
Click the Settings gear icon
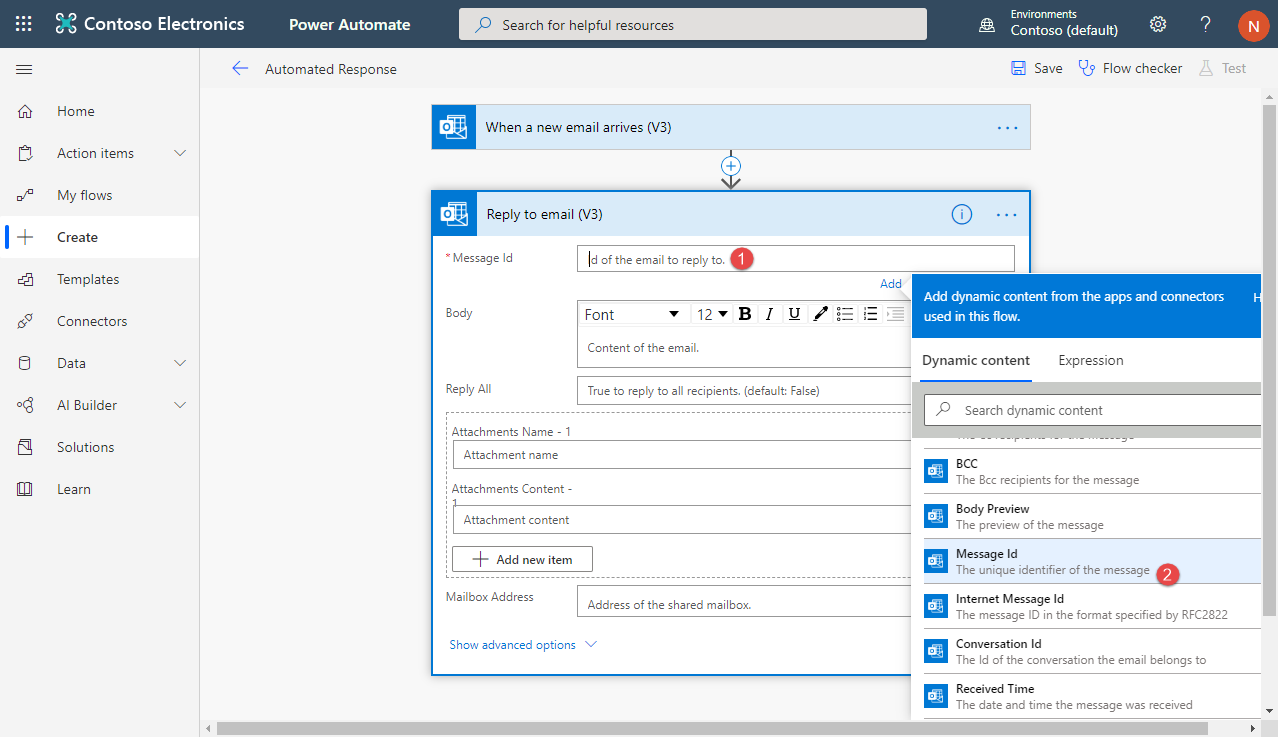click(1158, 24)
